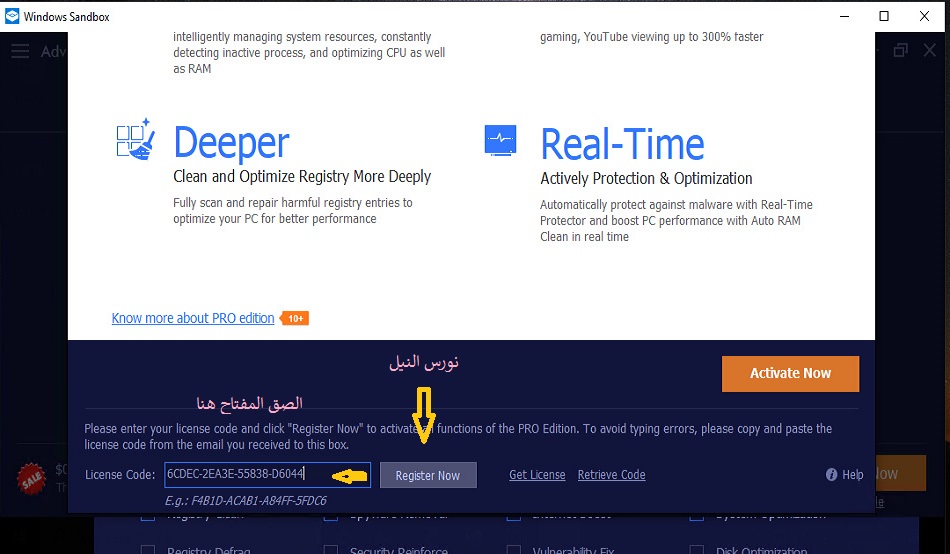Click 'Clean and Optimize Registry More Deeply' text
Image resolution: width=950 pixels, height=554 pixels.
pyautogui.click(x=302, y=176)
